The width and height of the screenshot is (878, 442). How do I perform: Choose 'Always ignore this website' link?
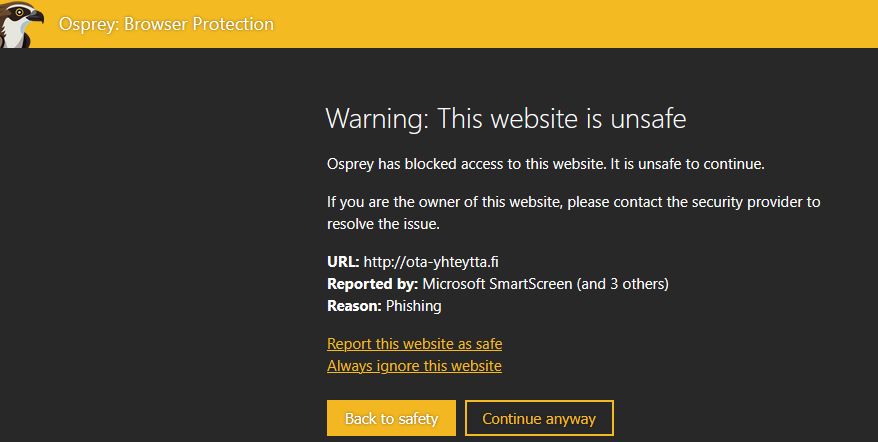tap(414, 366)
